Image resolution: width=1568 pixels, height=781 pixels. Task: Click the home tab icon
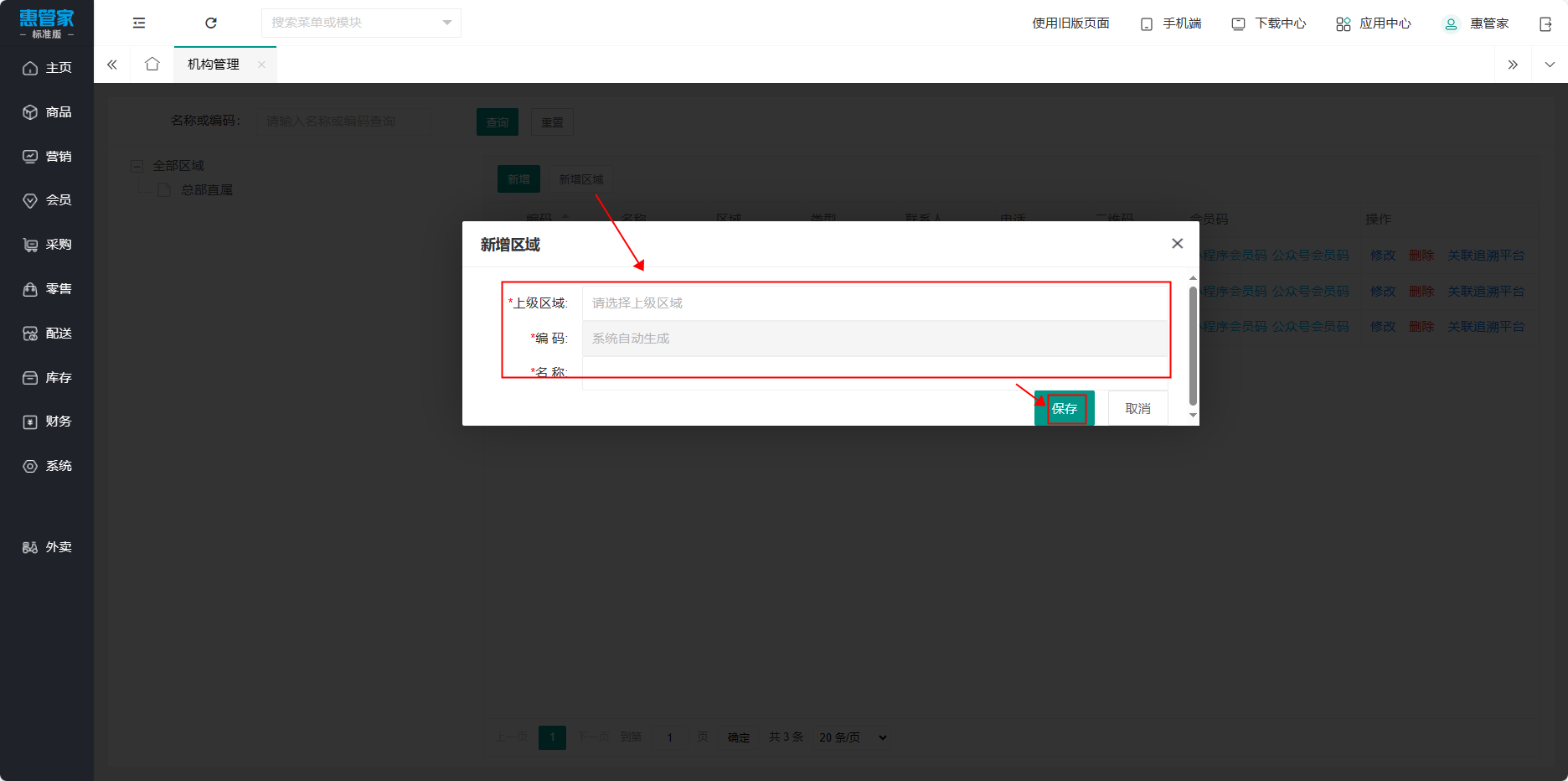click(152, 65)
